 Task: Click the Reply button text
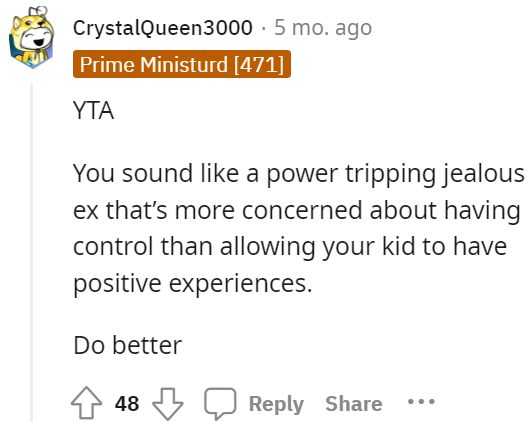pos(276,404)
